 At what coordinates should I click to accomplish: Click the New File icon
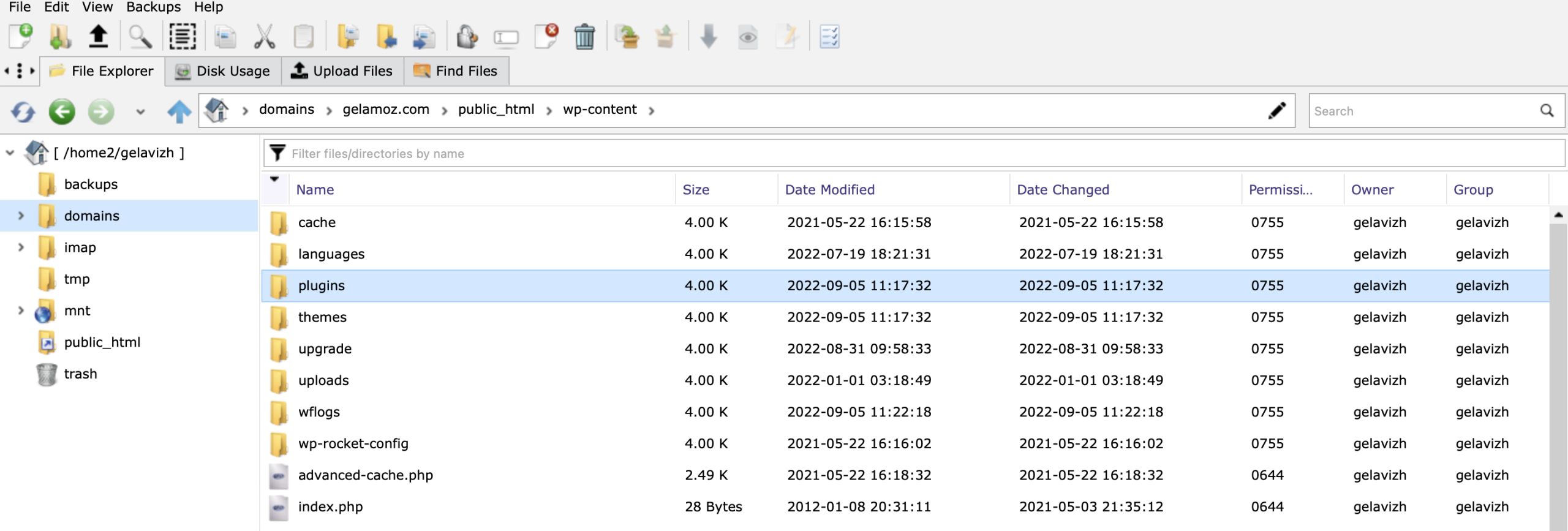pyautogui.click(x=21, y=36)
